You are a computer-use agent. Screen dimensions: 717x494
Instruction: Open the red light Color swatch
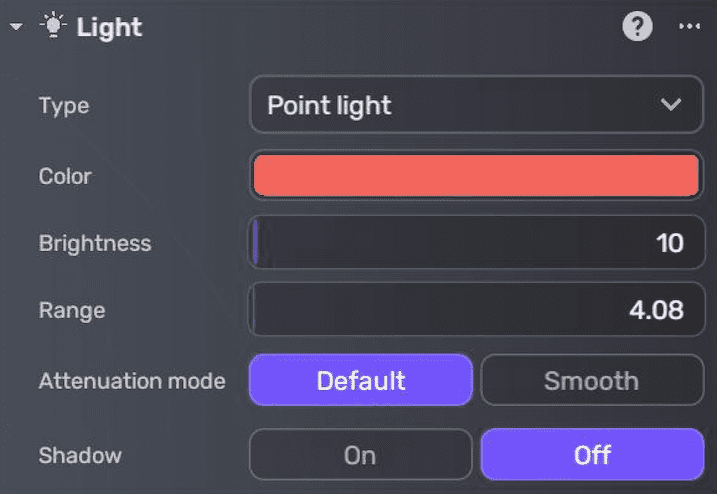pyautogui.click(x=476, y=176)
